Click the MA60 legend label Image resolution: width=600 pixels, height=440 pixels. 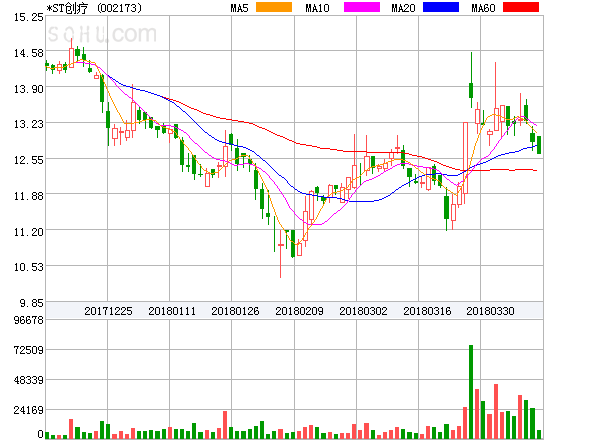[x=483, y=8]
